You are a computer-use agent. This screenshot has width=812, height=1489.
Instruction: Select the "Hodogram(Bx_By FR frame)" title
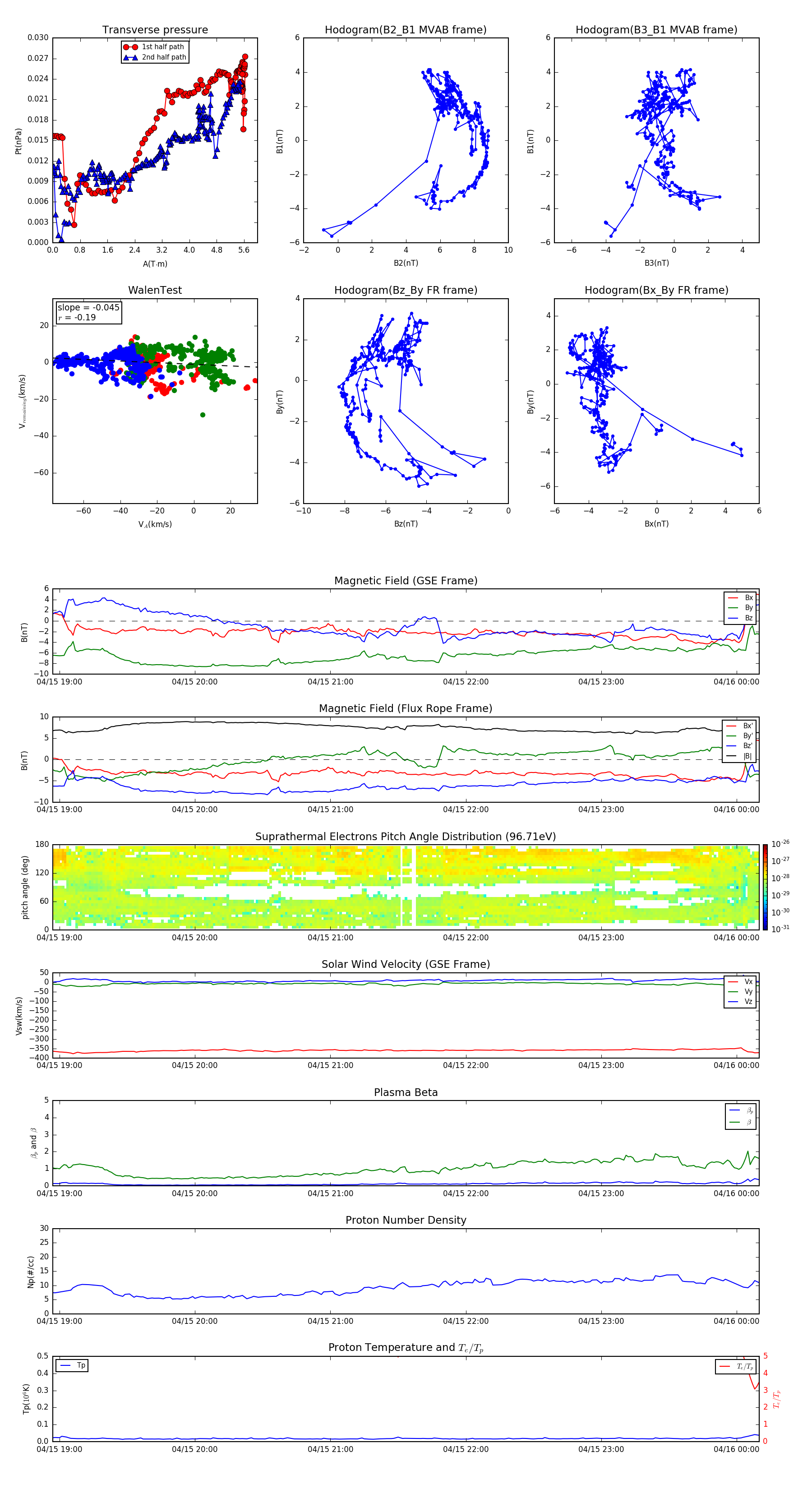(656, 290)
